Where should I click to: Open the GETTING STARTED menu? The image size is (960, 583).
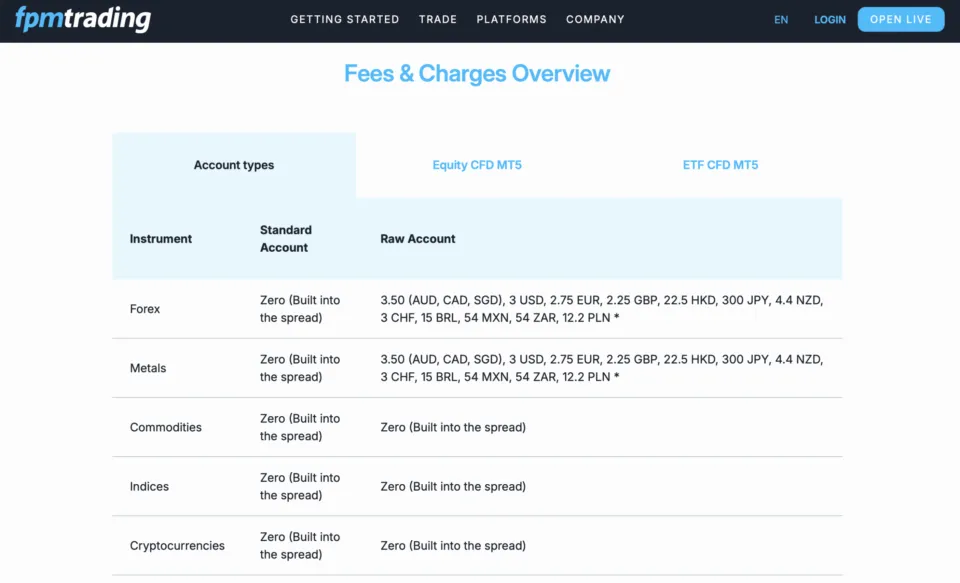coord(345,19)
